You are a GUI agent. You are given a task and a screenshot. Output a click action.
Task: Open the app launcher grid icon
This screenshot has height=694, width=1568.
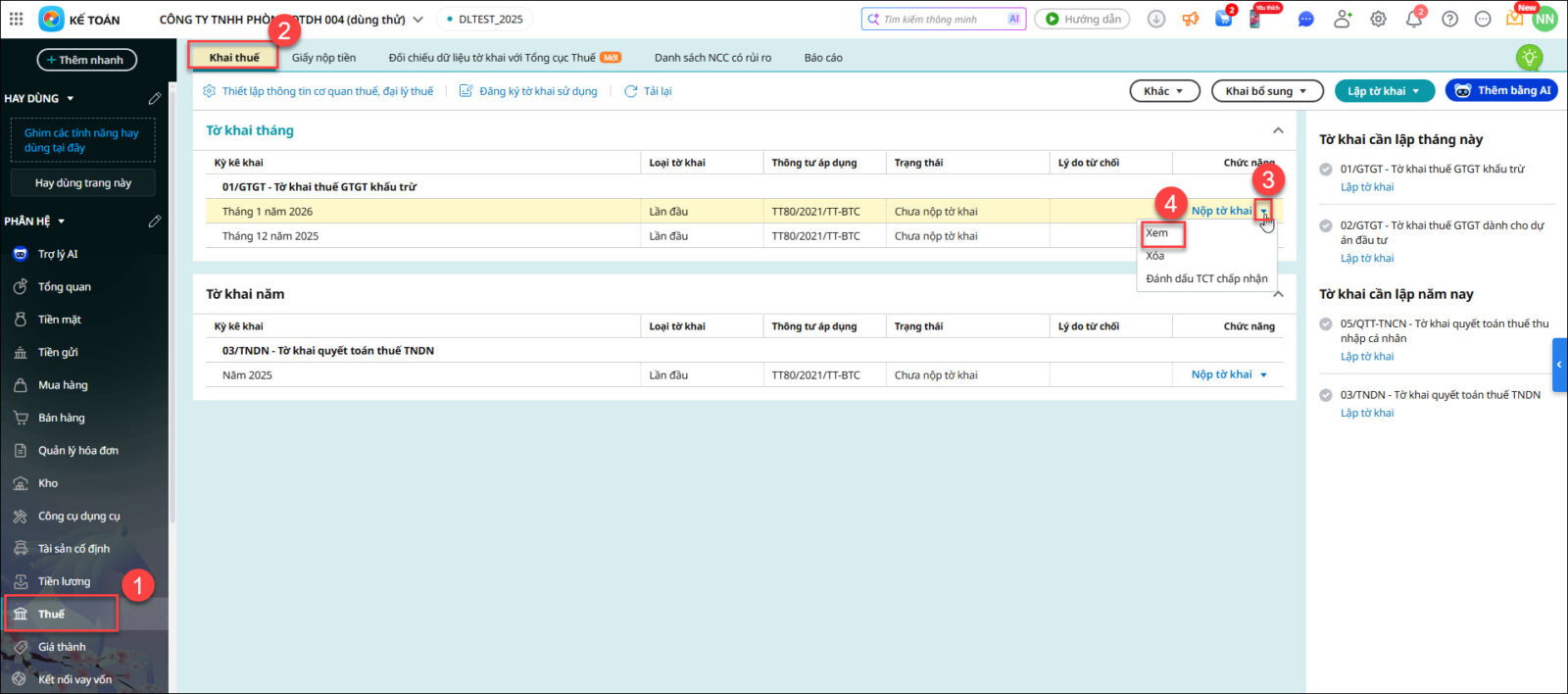point(16,19)
